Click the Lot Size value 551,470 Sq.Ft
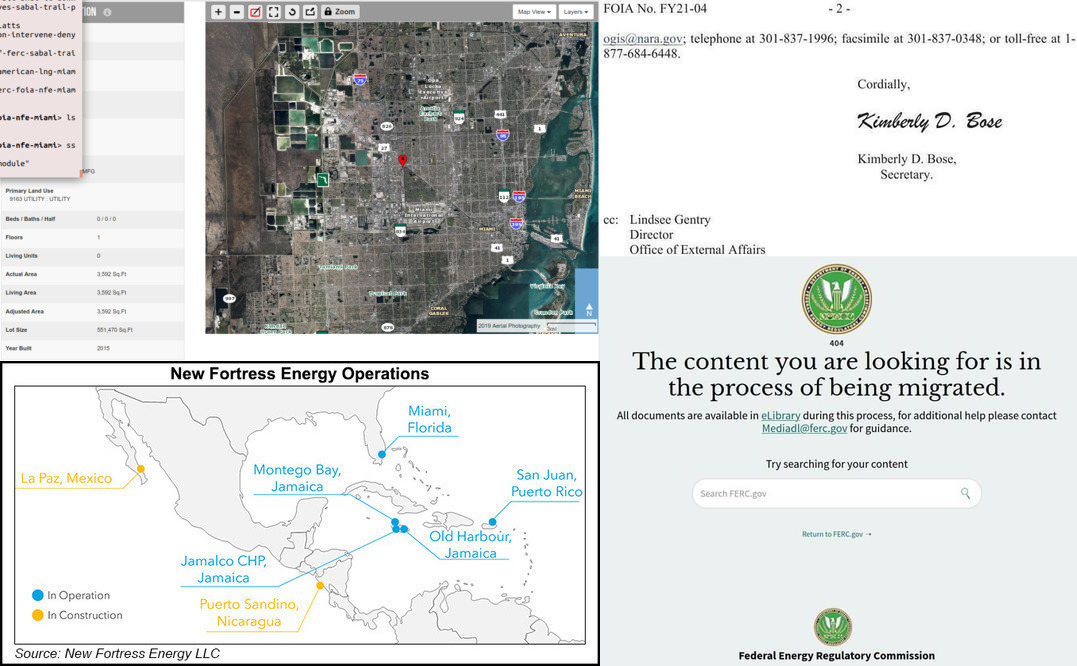 point(115,330)
